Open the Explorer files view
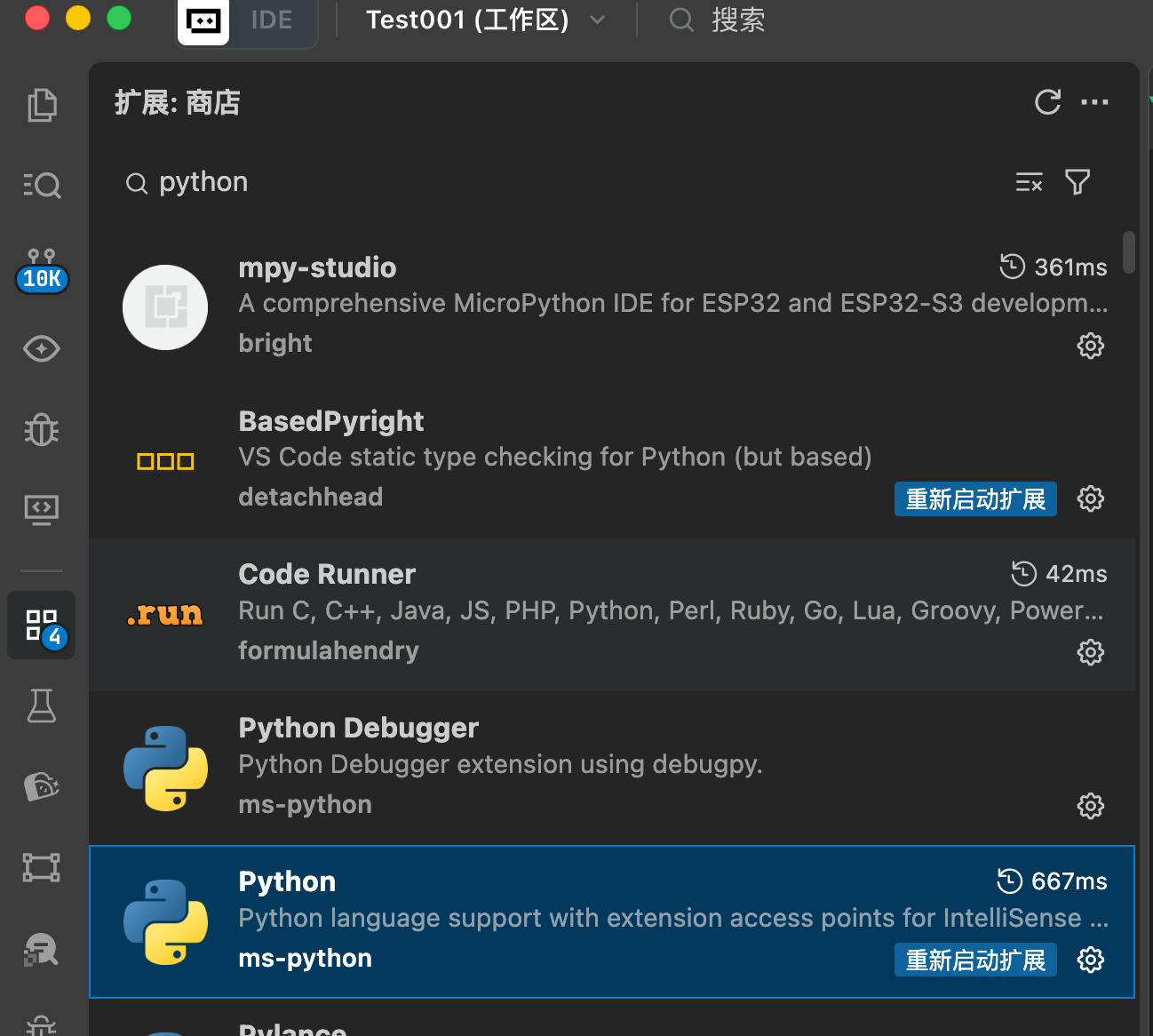Image resolution: width=1153 pixels, height=1036 pixels. (x=42, y=105)
